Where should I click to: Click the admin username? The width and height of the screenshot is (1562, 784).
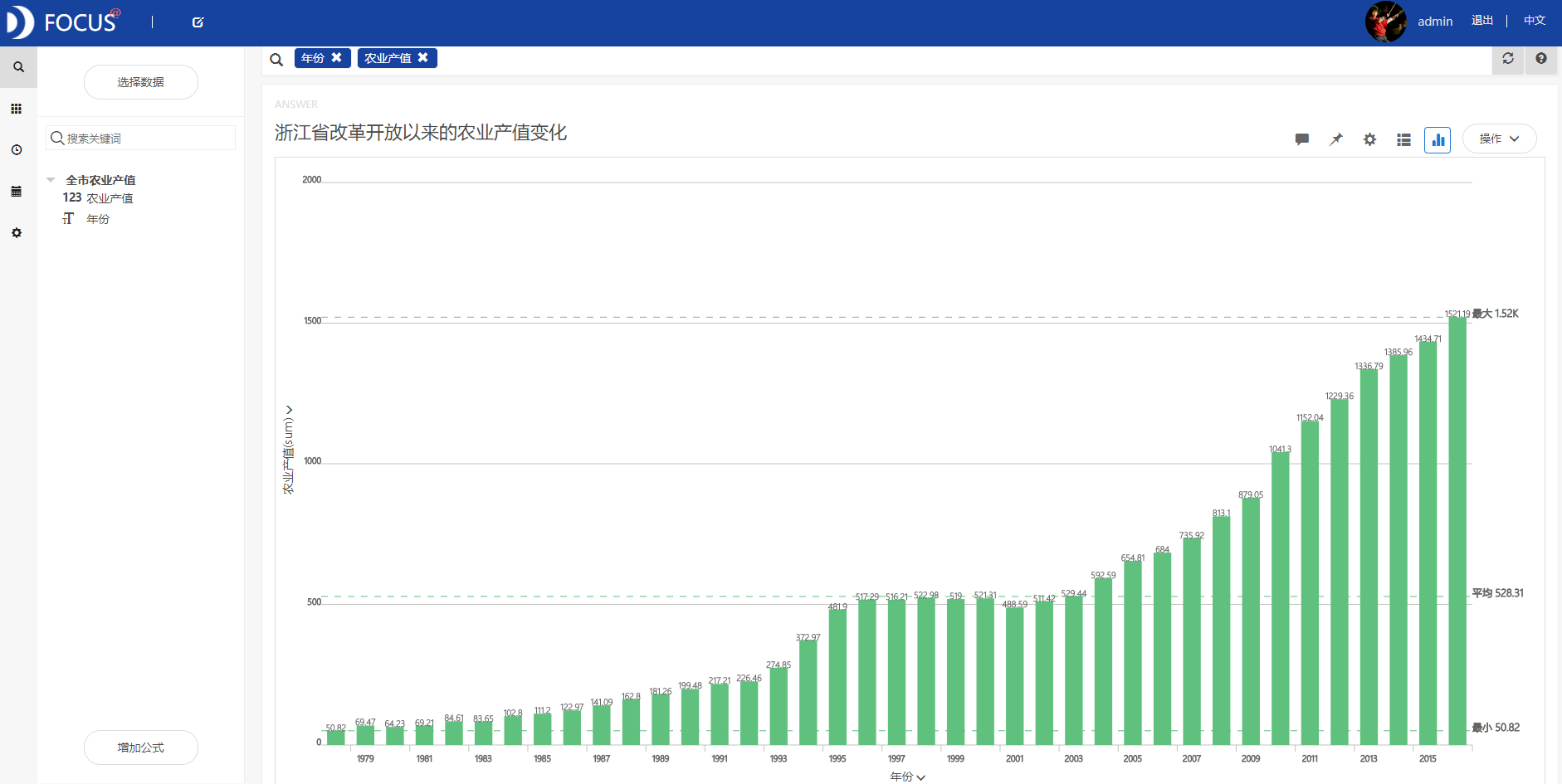(1435, 22)
